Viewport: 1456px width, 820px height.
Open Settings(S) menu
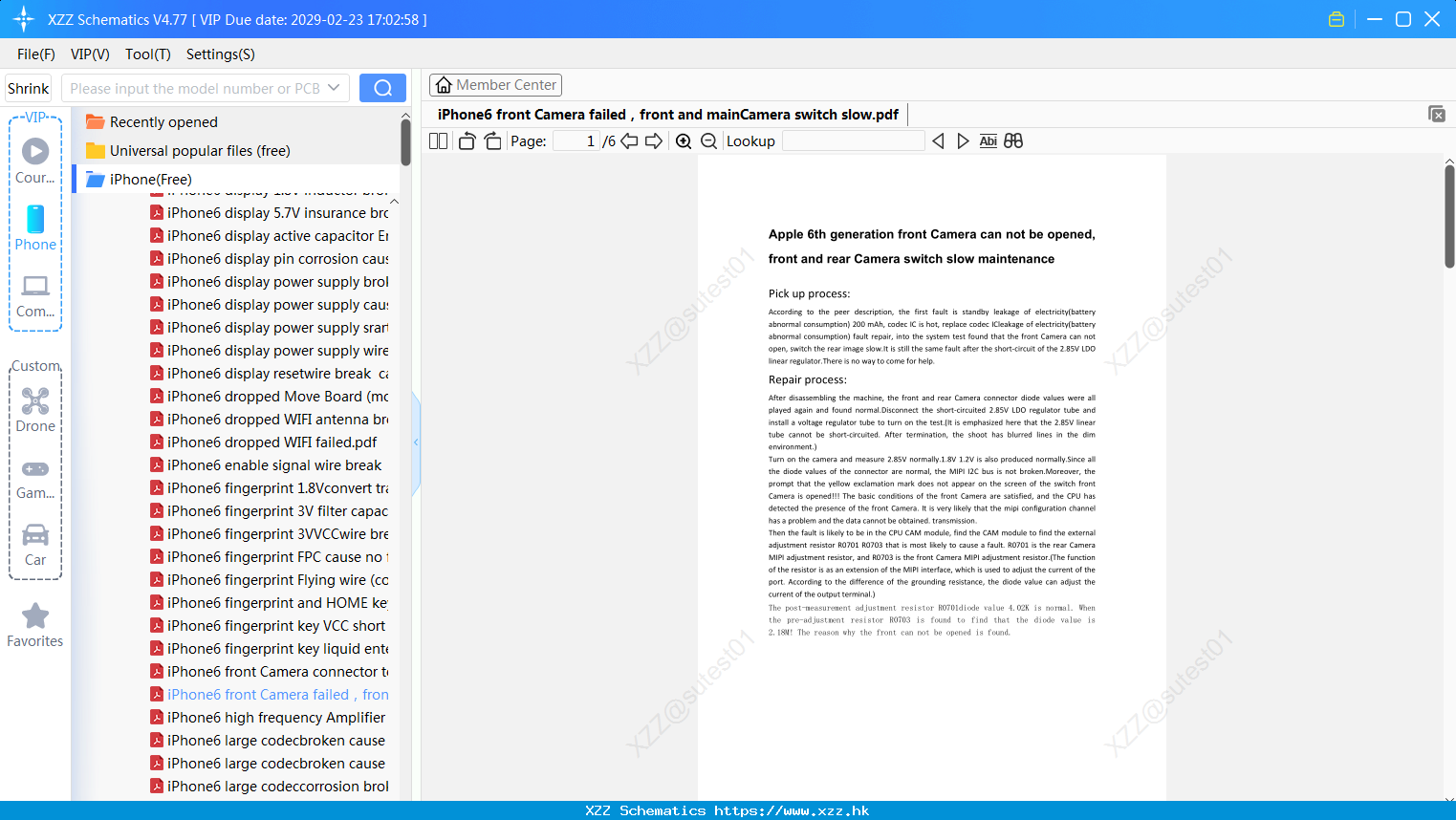[221, 54]
